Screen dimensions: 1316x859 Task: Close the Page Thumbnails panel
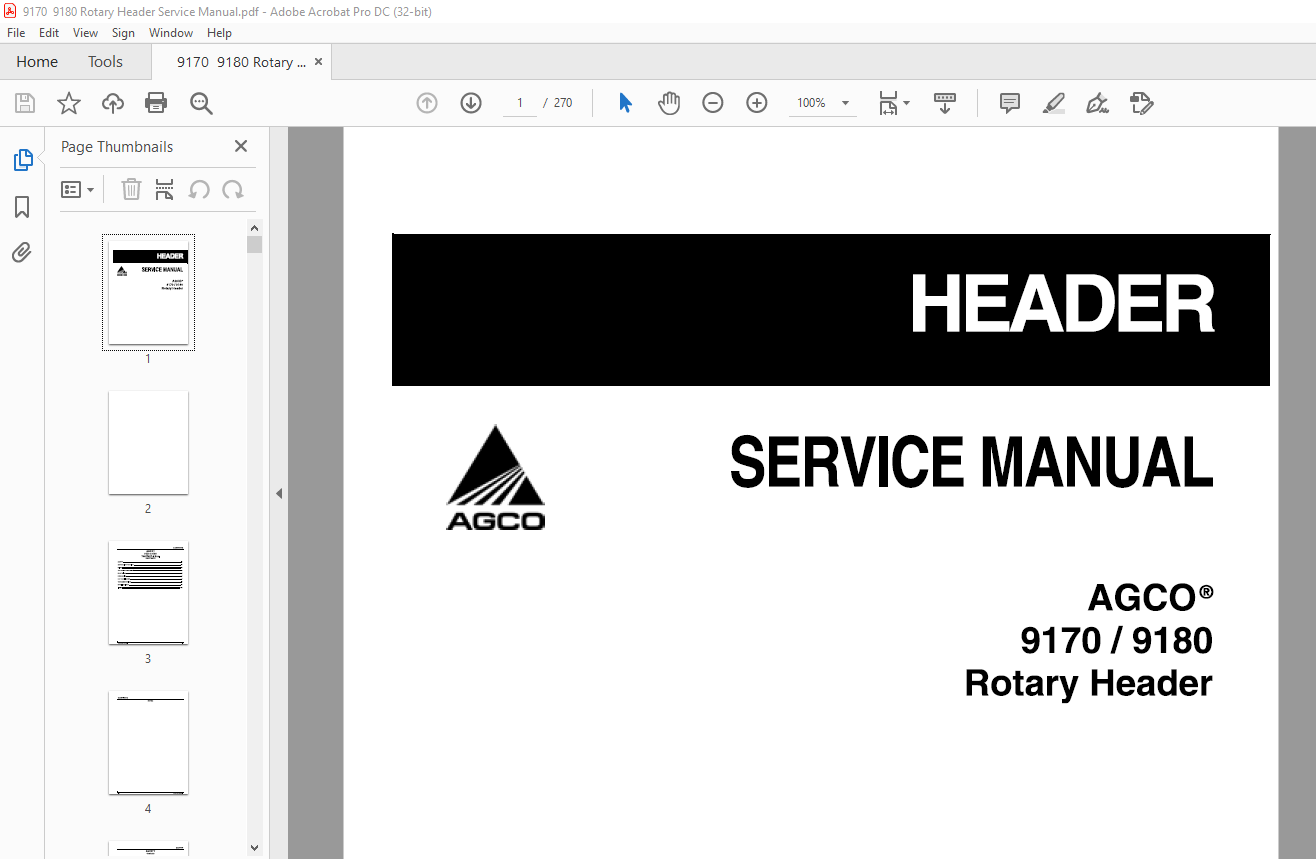click(x=241, y=147)
